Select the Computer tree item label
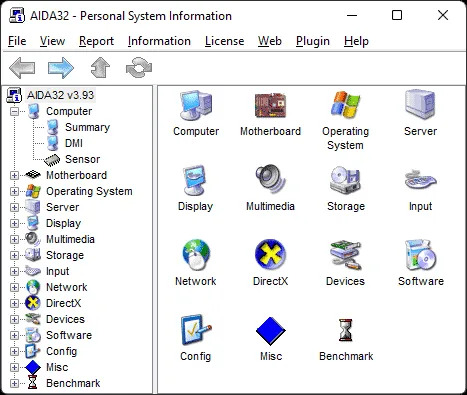The width and height of the screenshot is (467, 395). (69, 111)
